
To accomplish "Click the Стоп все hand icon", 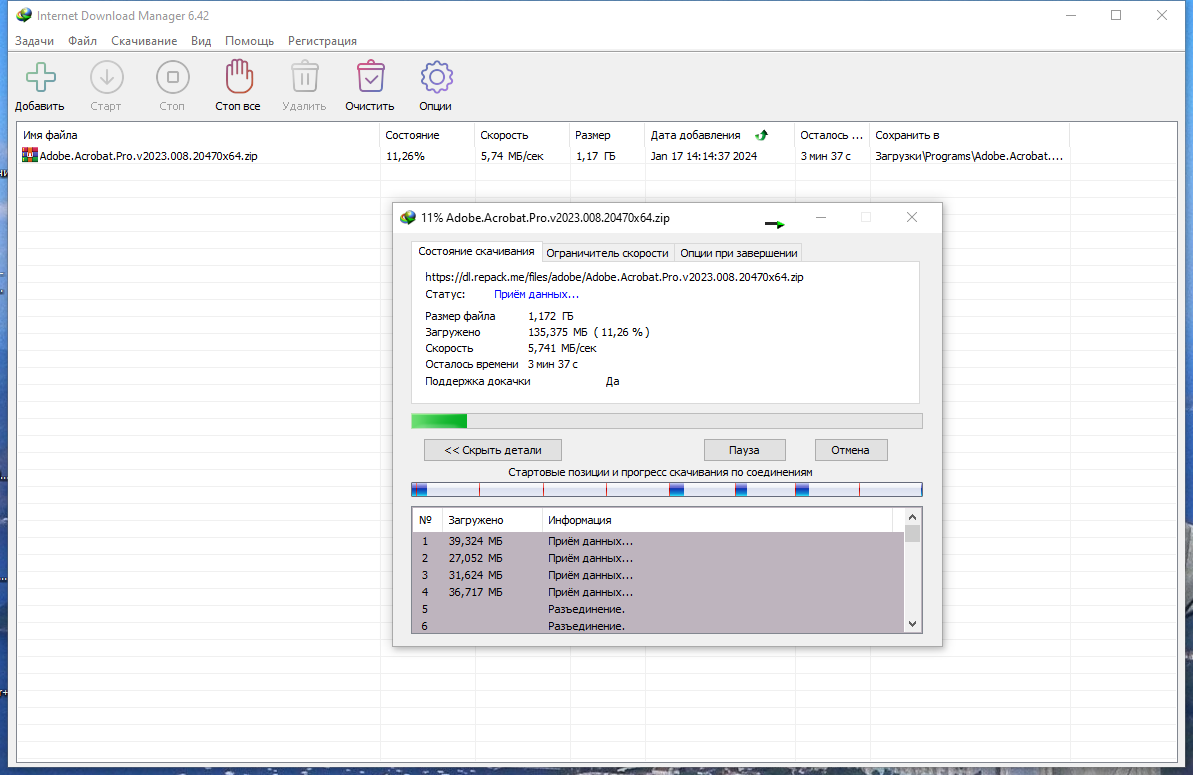I will tap(239, 77).
